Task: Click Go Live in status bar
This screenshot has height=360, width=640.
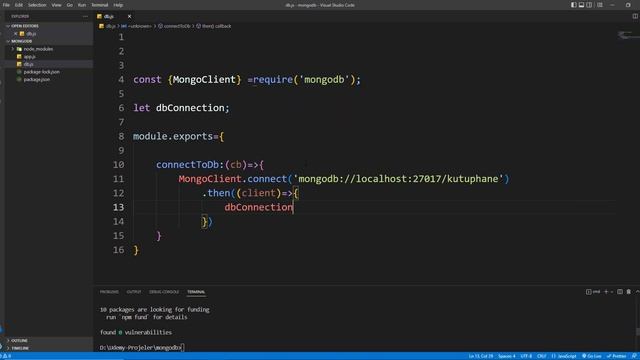Action: click(x=591, y=356)
